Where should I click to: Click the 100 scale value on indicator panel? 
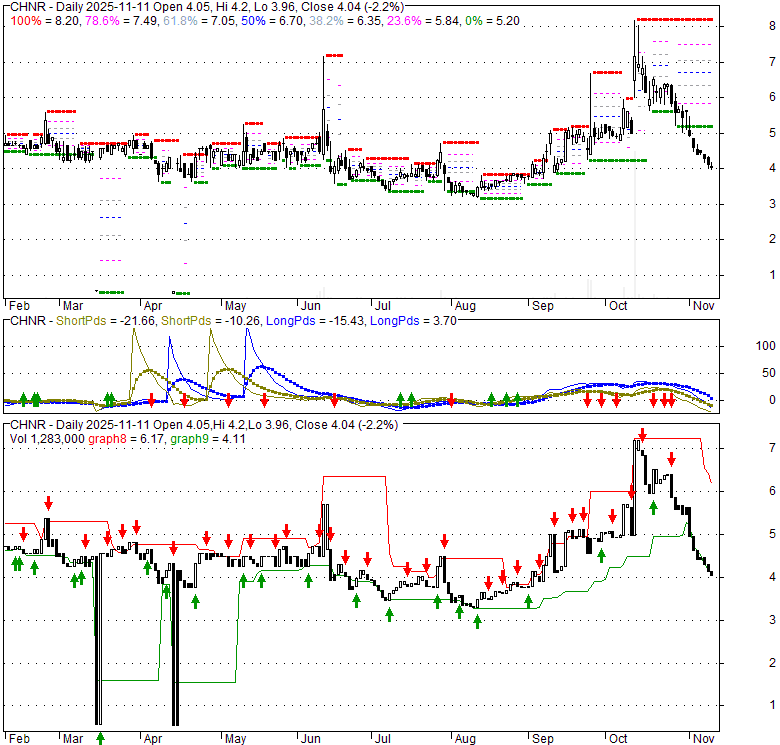click(765, 346)
